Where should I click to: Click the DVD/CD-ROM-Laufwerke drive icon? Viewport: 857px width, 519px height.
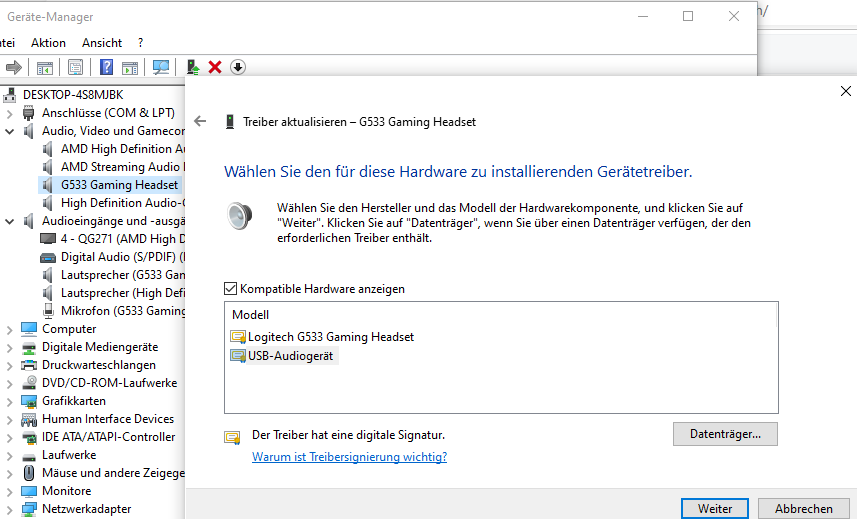click(28, 383)
